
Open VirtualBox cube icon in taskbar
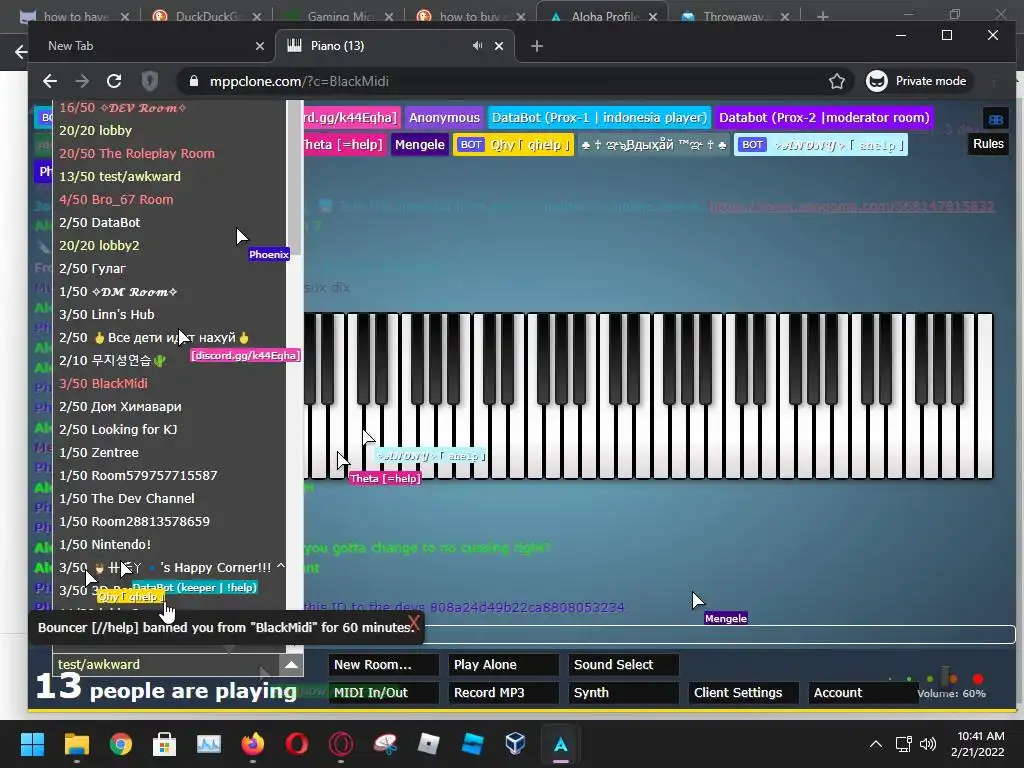pyautogui.click(x=515, y=744)
